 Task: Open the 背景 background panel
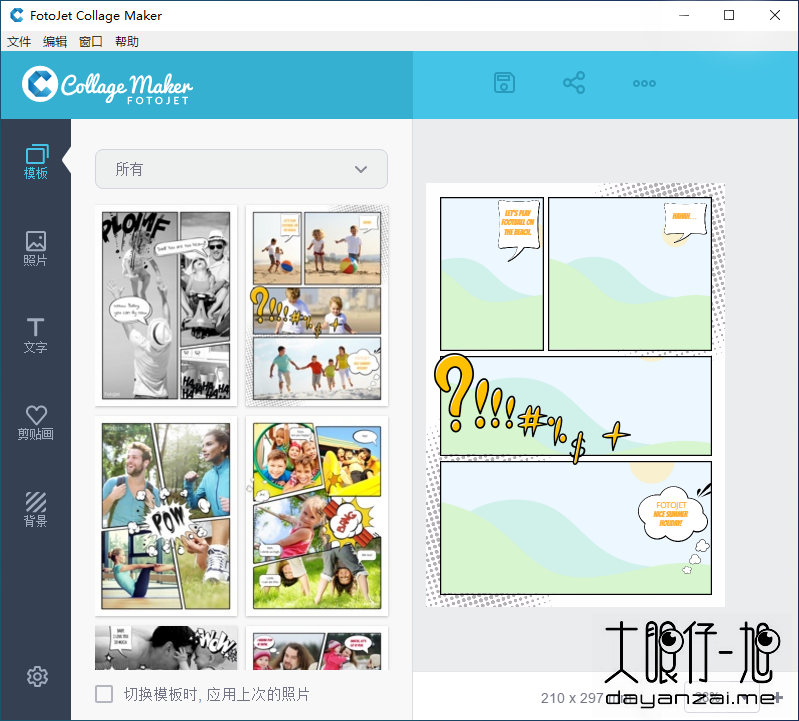(36, 509)
